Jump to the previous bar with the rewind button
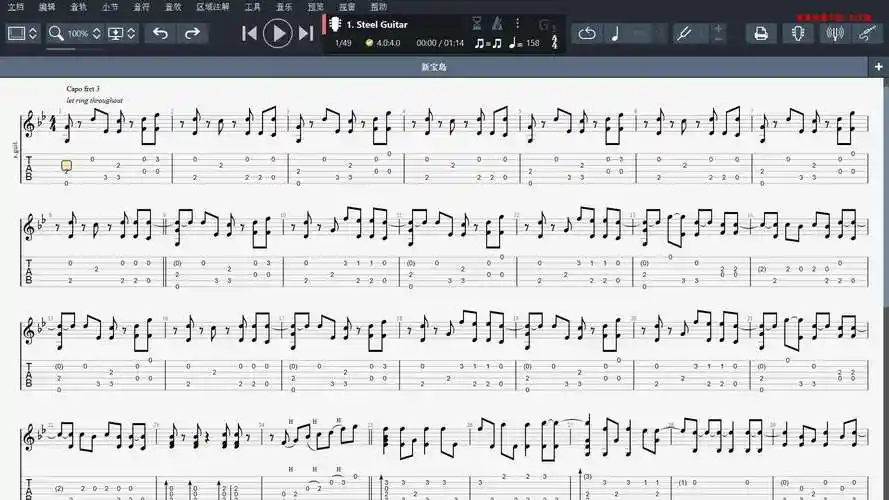Image resolution: width=889 pixels, height=500 pixels. coord(250,33)
